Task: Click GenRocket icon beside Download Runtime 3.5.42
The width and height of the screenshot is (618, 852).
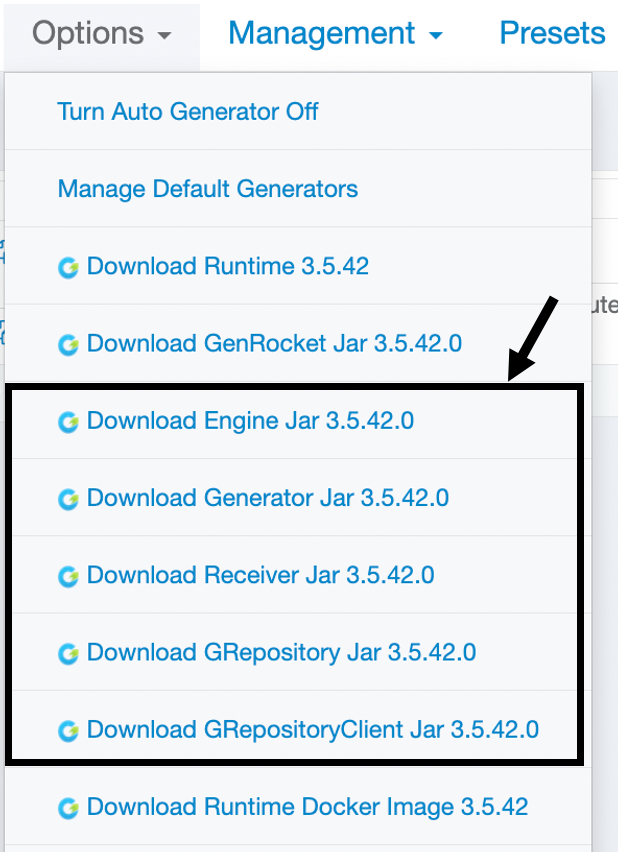Action: [68, 268]
